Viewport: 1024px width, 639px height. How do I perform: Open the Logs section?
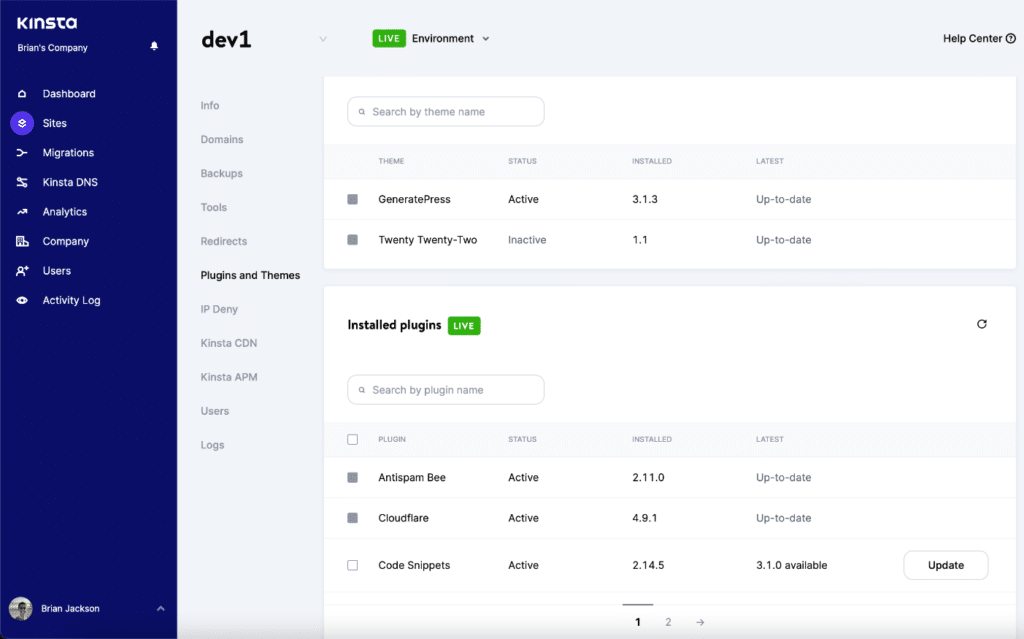coord(212,445)
